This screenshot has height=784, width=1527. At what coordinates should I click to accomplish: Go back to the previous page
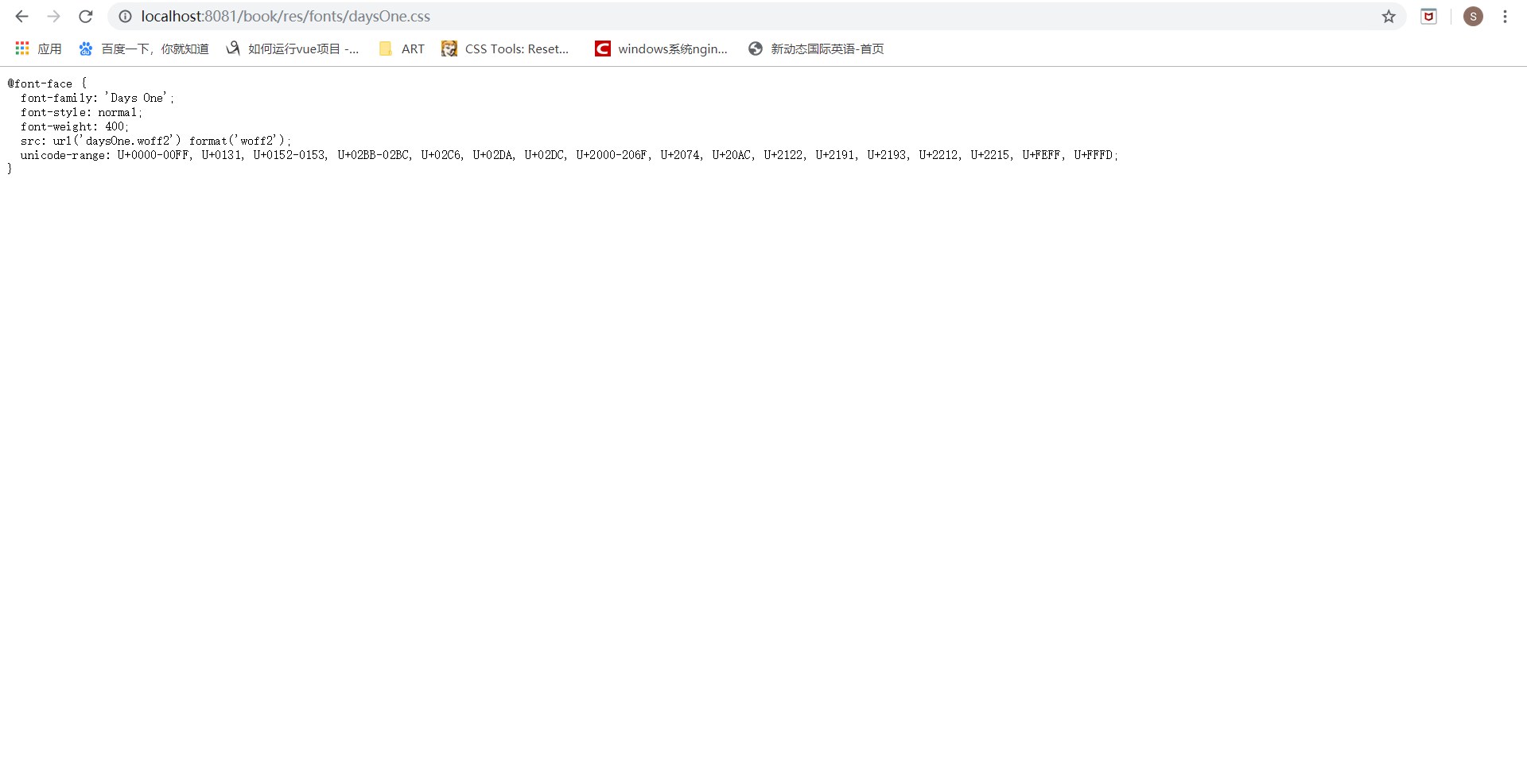(21, 16)
